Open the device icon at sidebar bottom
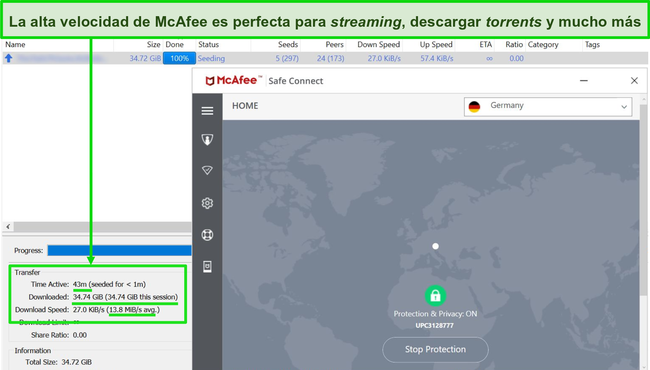 tap(207, 266)
